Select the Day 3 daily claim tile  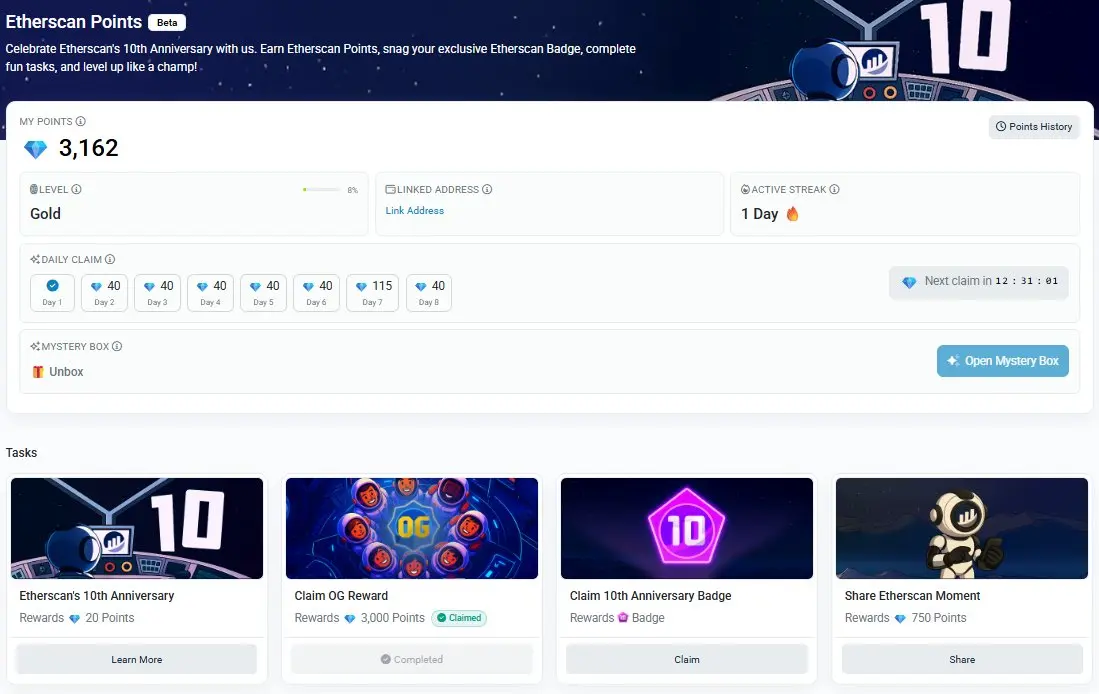158,292
